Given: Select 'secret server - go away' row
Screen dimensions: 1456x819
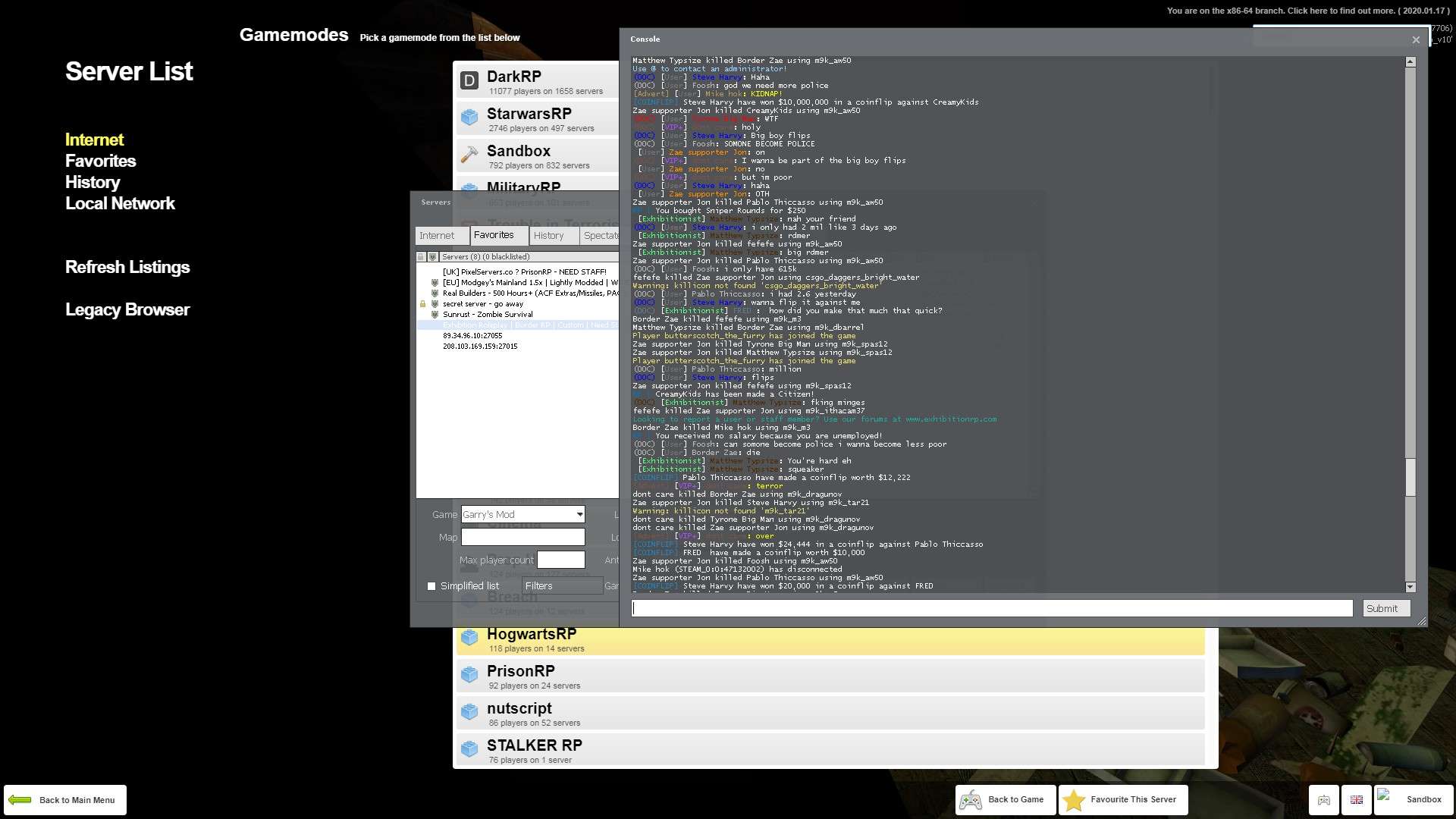Looking at the screenshot, I should click(518, 304).
